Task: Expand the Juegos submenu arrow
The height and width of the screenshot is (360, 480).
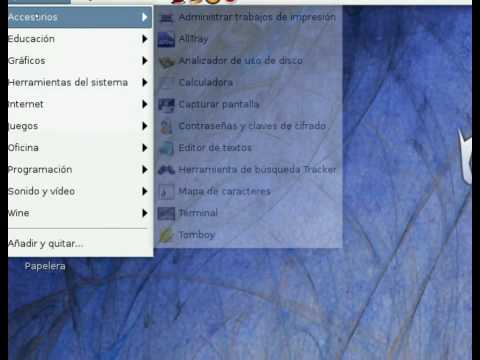Action: pos(144,126)
